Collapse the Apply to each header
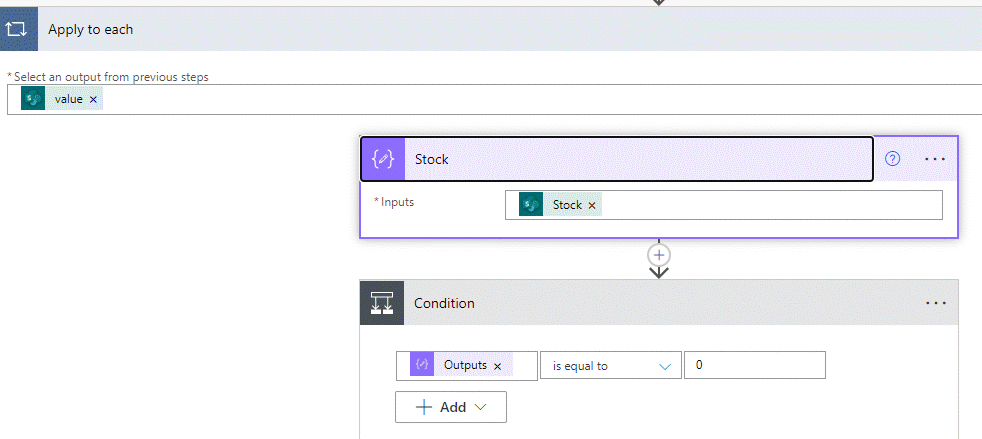 [500, 29]
